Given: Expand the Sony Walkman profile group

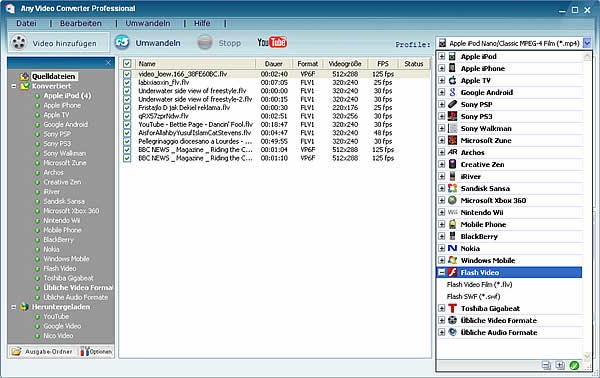Looking at the screenshot, I should (x=442, y=128).
